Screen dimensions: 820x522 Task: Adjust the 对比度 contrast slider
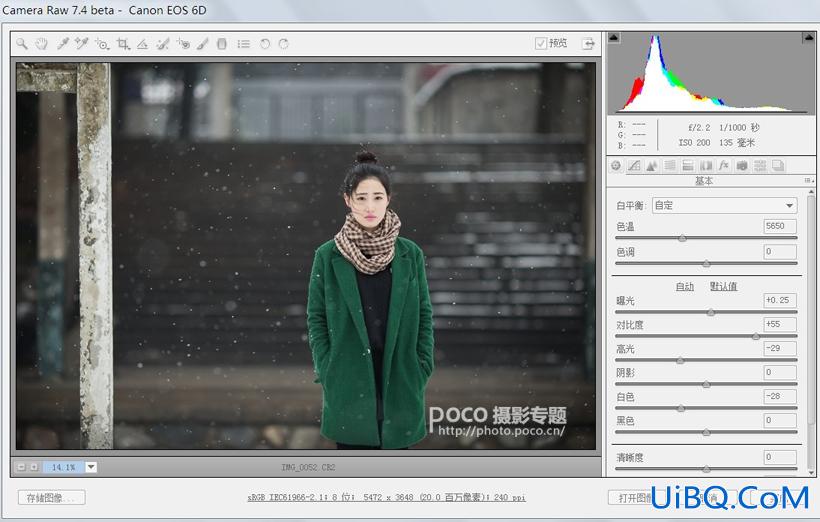pos(756,337)
